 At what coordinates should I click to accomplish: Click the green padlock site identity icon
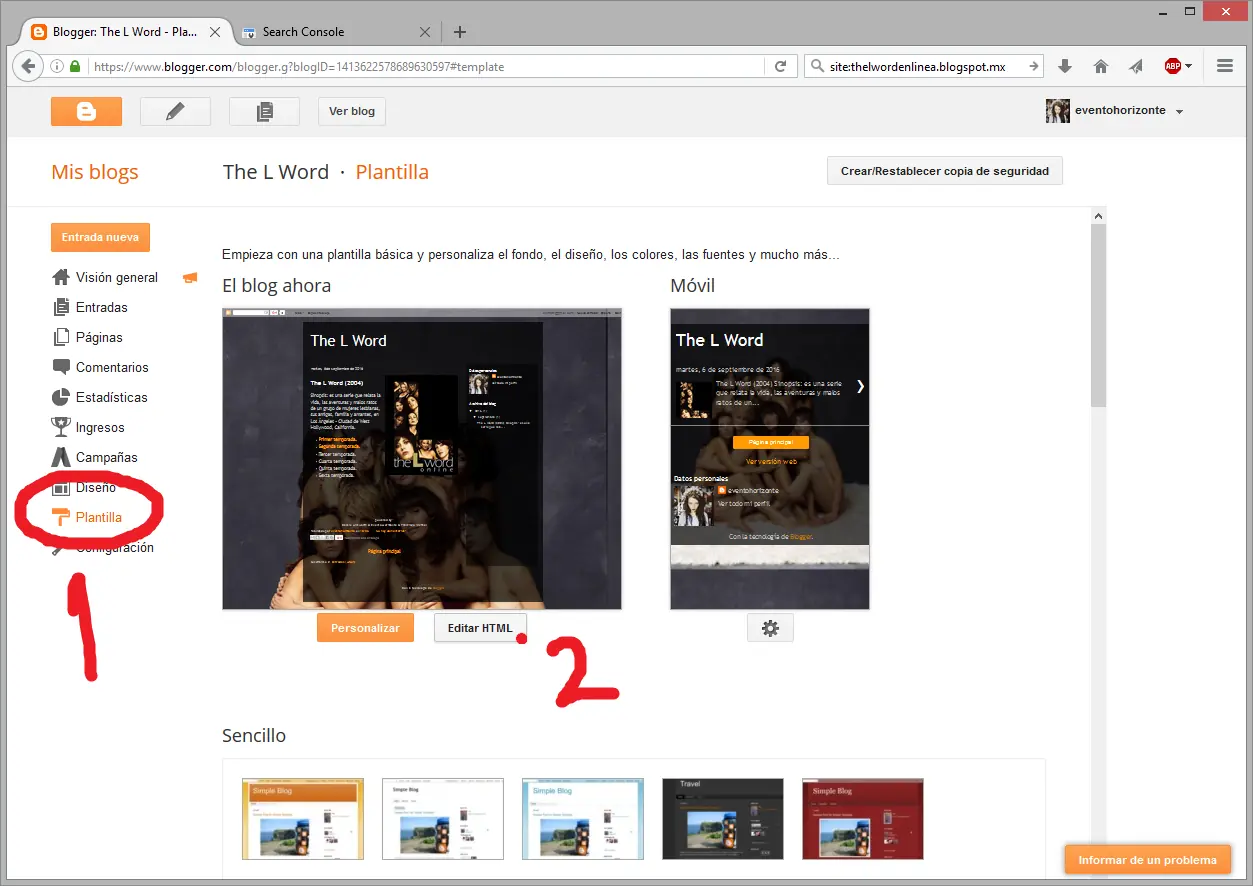click(x=75, y=67)
